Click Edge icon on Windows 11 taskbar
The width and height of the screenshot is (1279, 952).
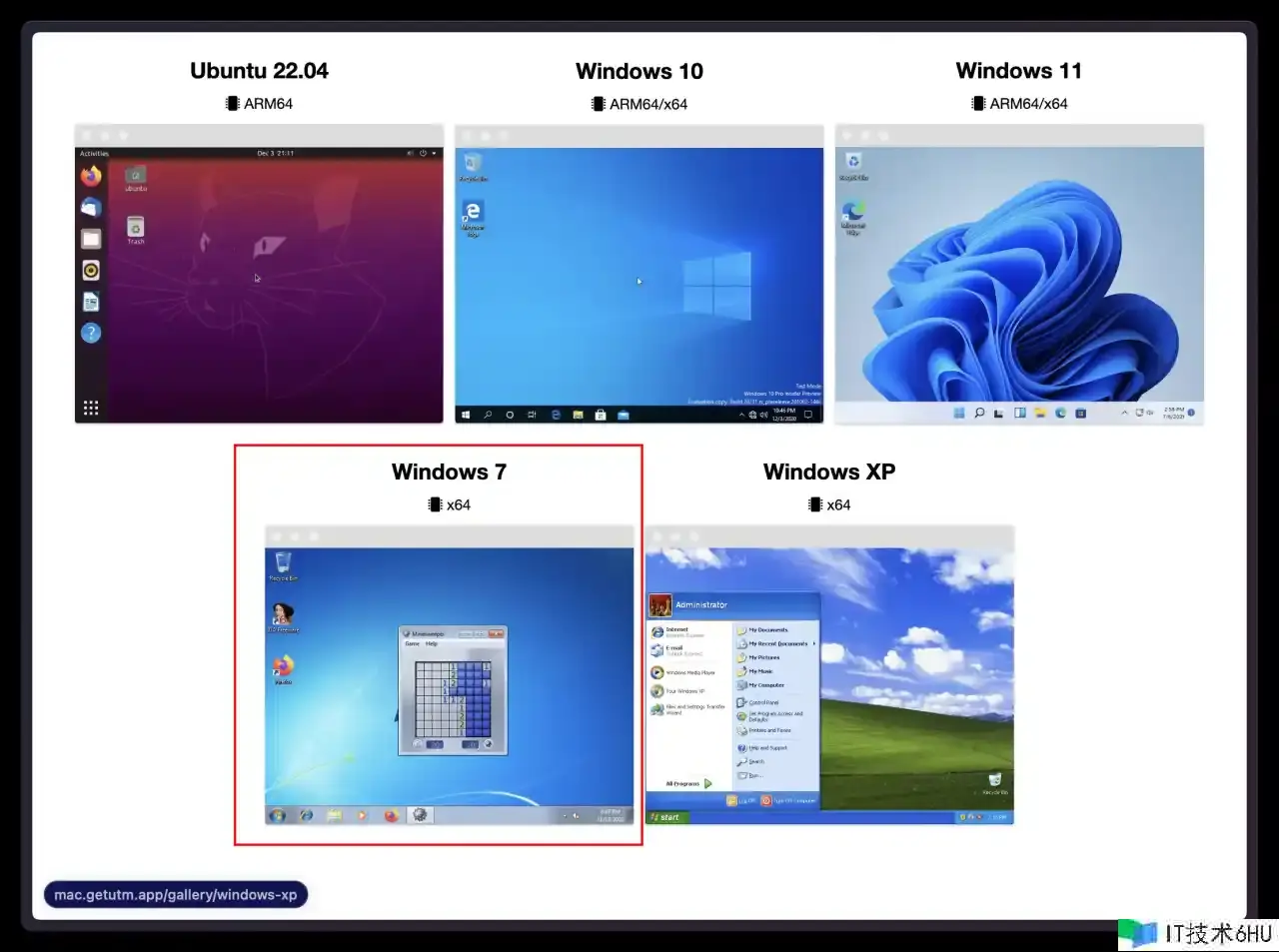[1060, 413]
